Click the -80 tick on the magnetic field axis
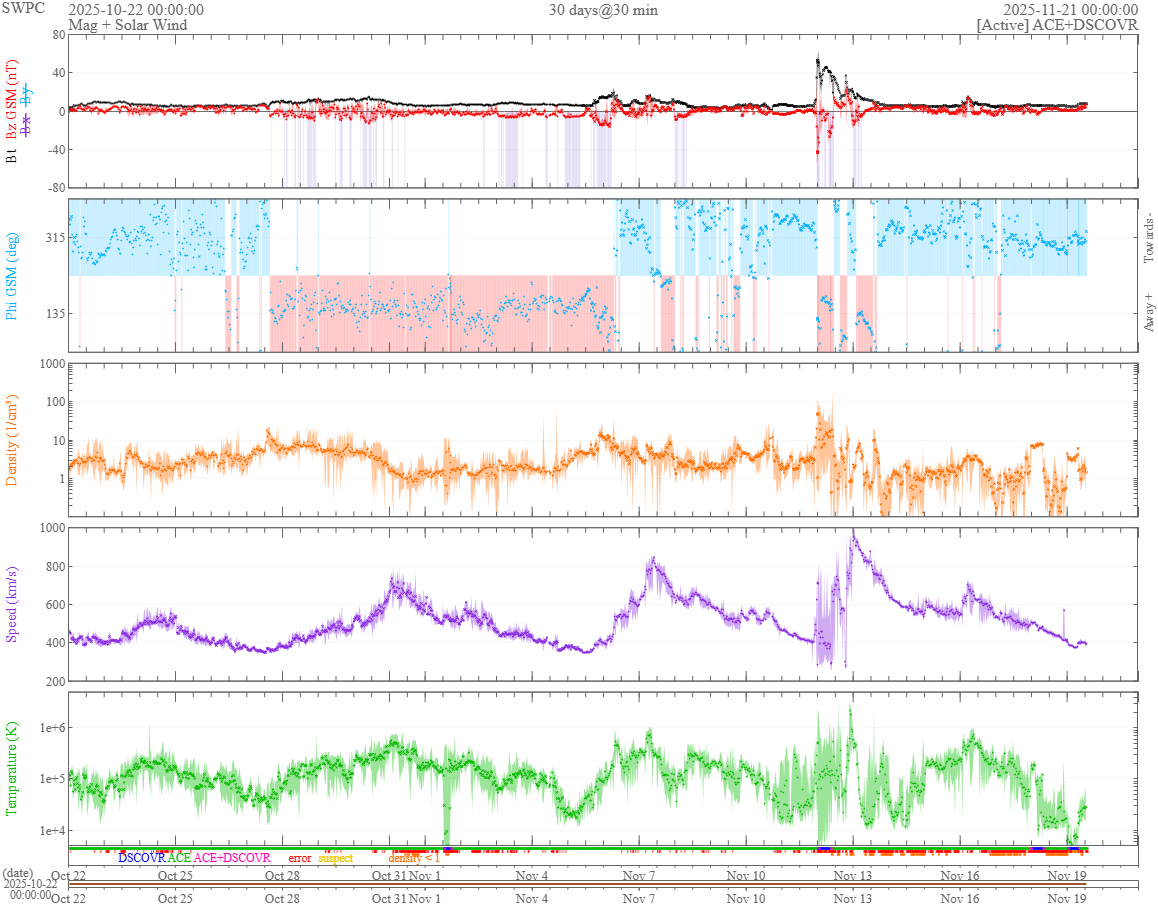The height and width of the screenshot is (905, 1158). [x=56, y=188]
